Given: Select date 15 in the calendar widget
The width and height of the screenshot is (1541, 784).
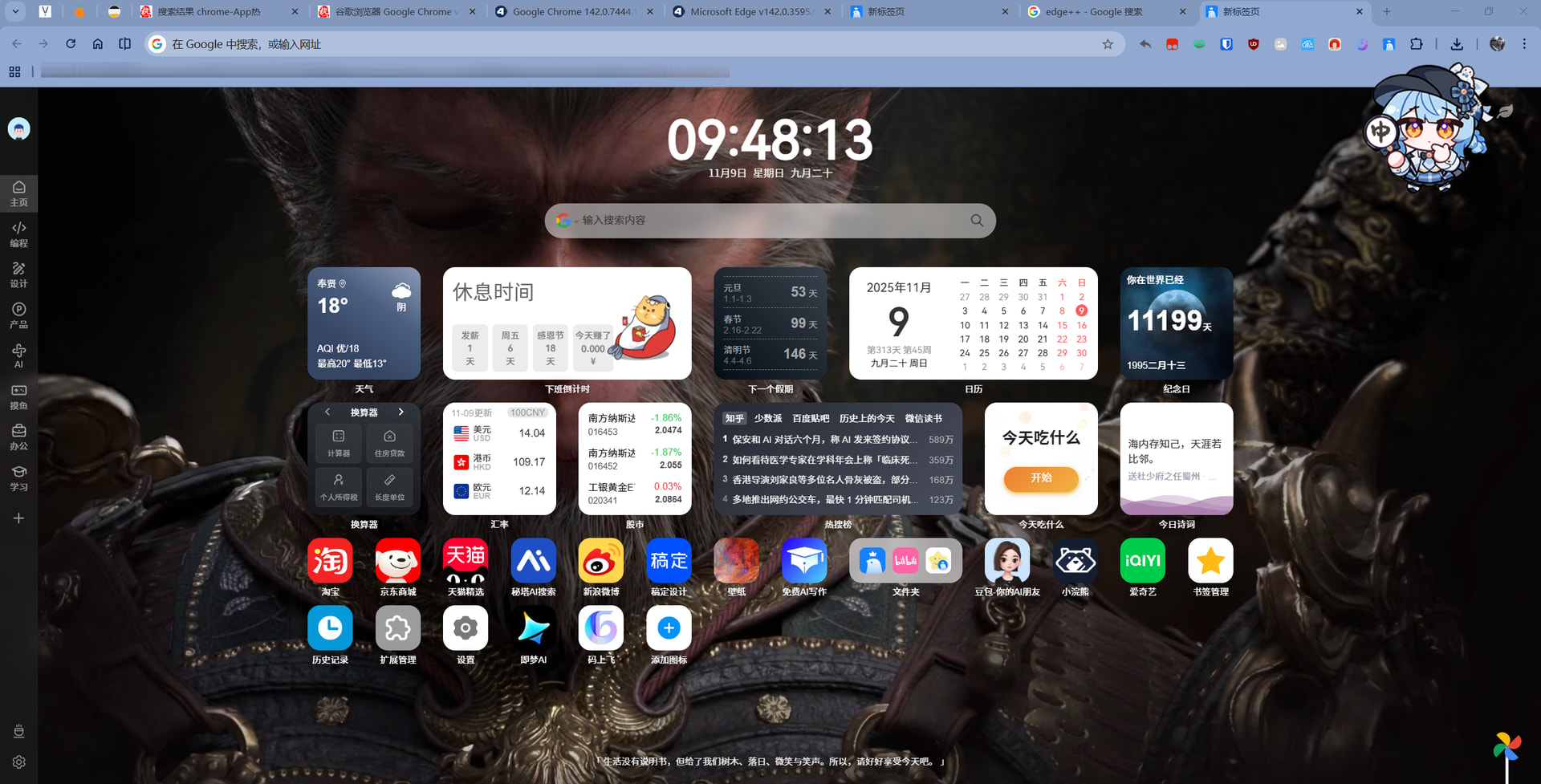Looking at the screenshot, I should coord(1062,325).
